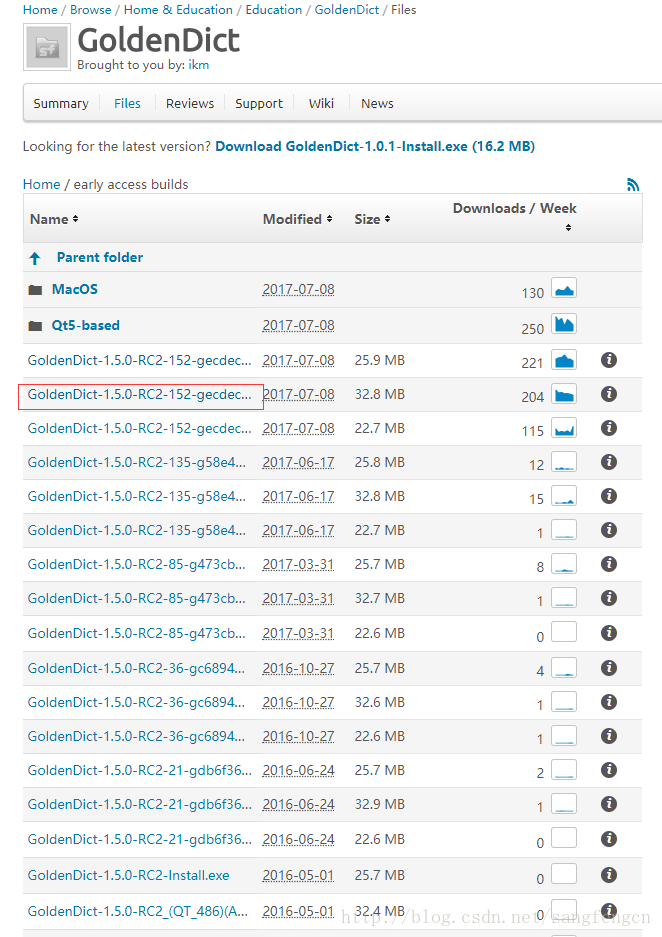View info icon for 85-g473cb 22.6 MB file
The height and width of the screenshot is (937, 662).
[x=609, y=633]
